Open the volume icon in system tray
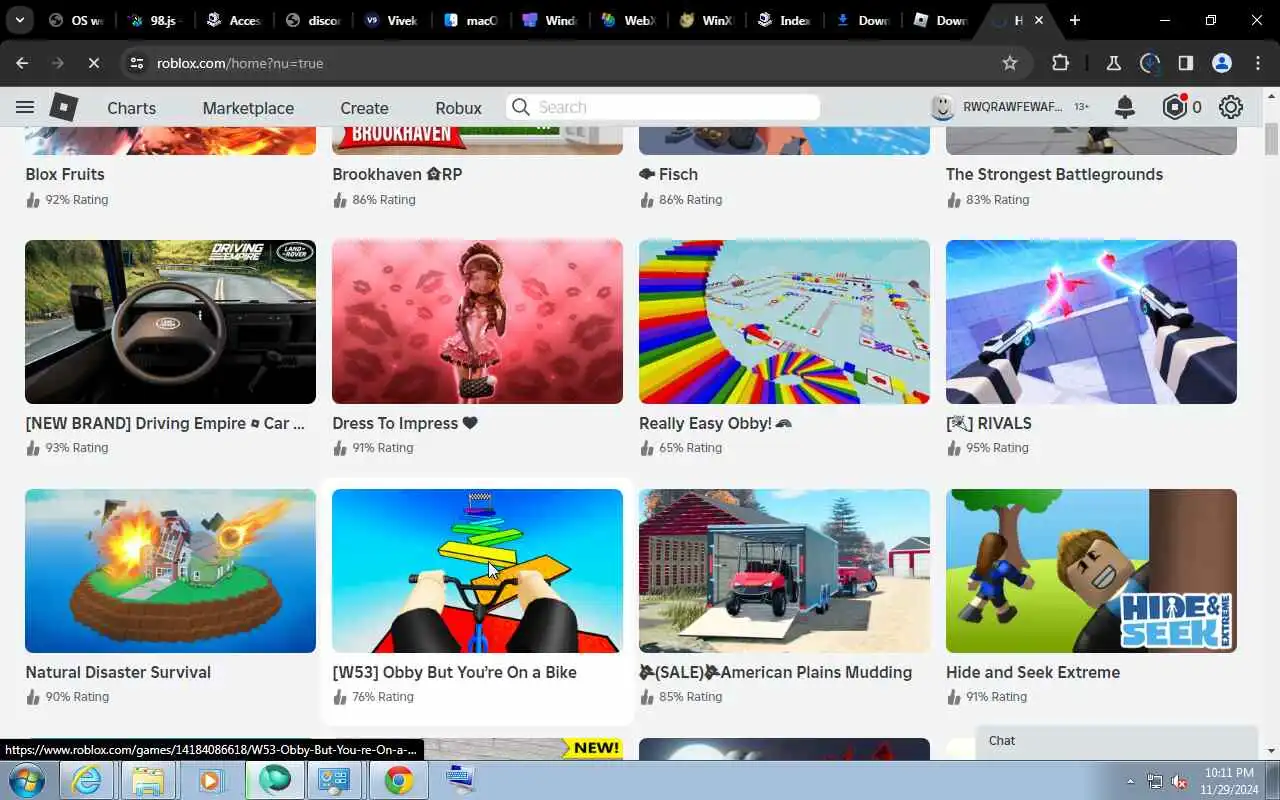The height and width of the screenshot is (800, 1280). pyautogui.click(x=1179, y=781)
